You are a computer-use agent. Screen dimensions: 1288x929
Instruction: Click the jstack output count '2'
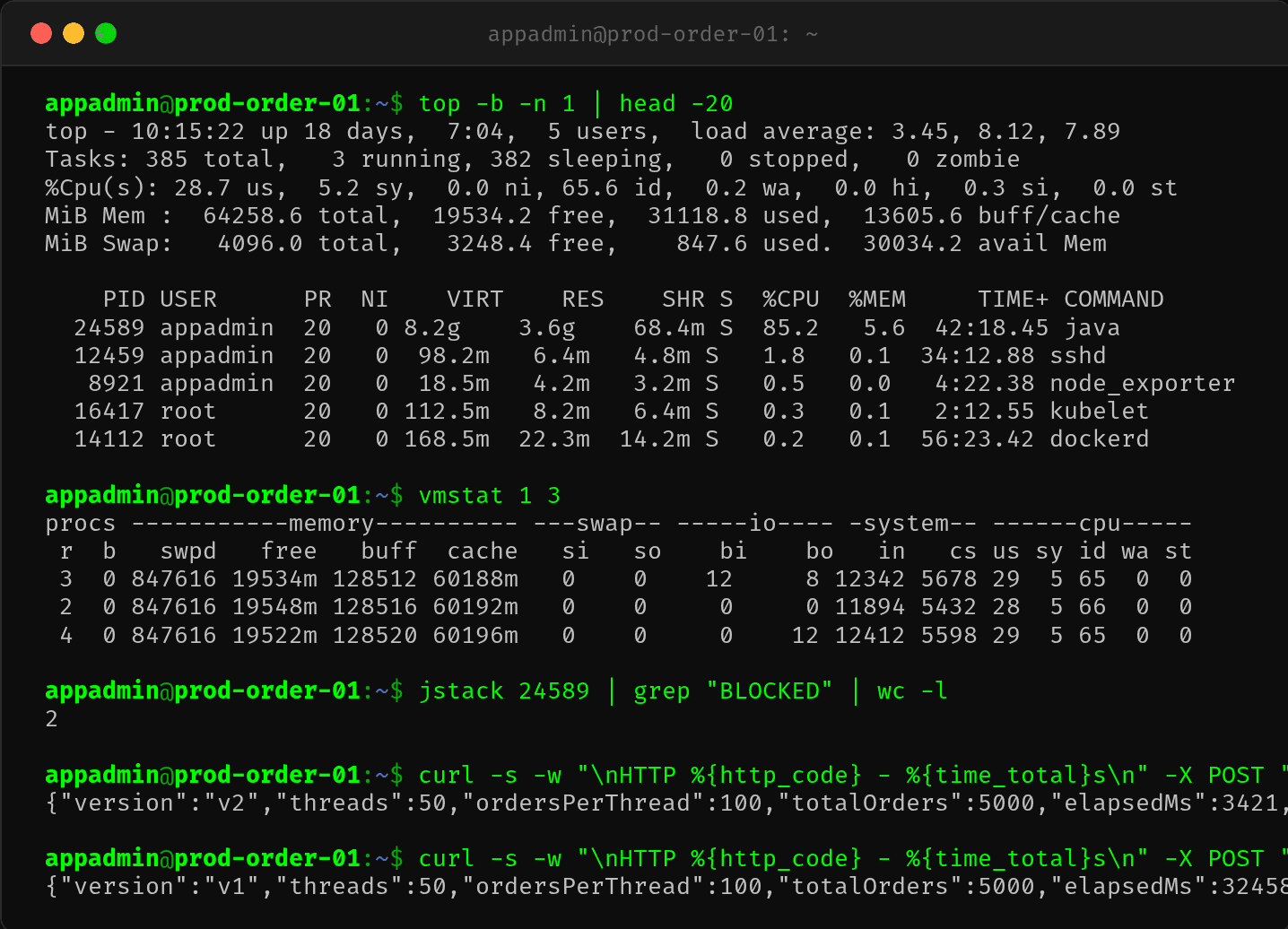pos(52,719)
